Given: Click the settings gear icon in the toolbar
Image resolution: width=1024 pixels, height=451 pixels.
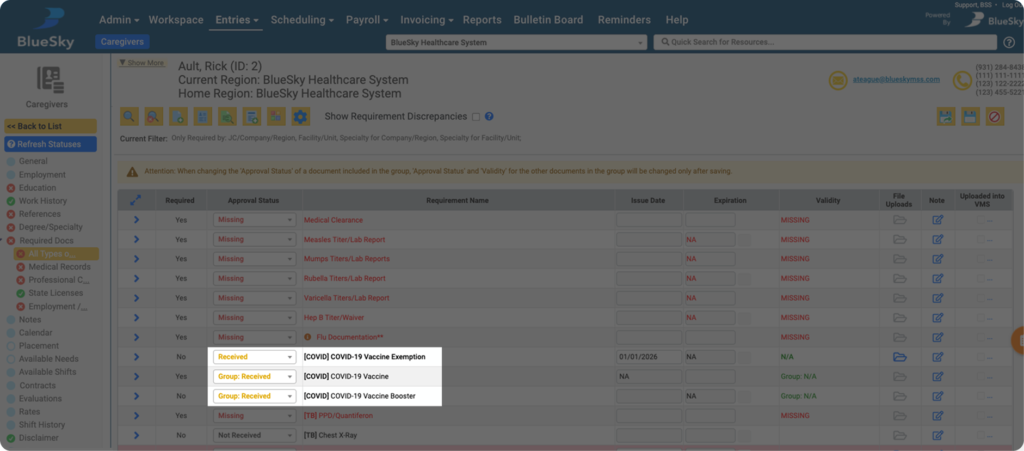Looking at the screenshot, I should pyautogui.click(x=300, y=117).
